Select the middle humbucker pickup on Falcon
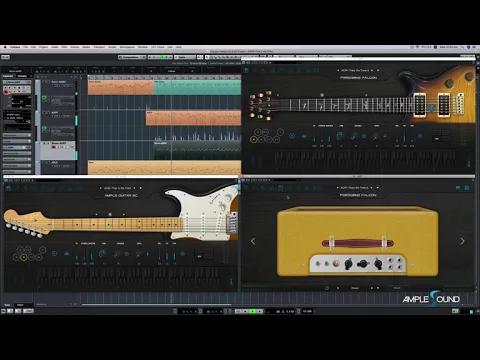Screen dimensions: 480x360 [444, 105]
